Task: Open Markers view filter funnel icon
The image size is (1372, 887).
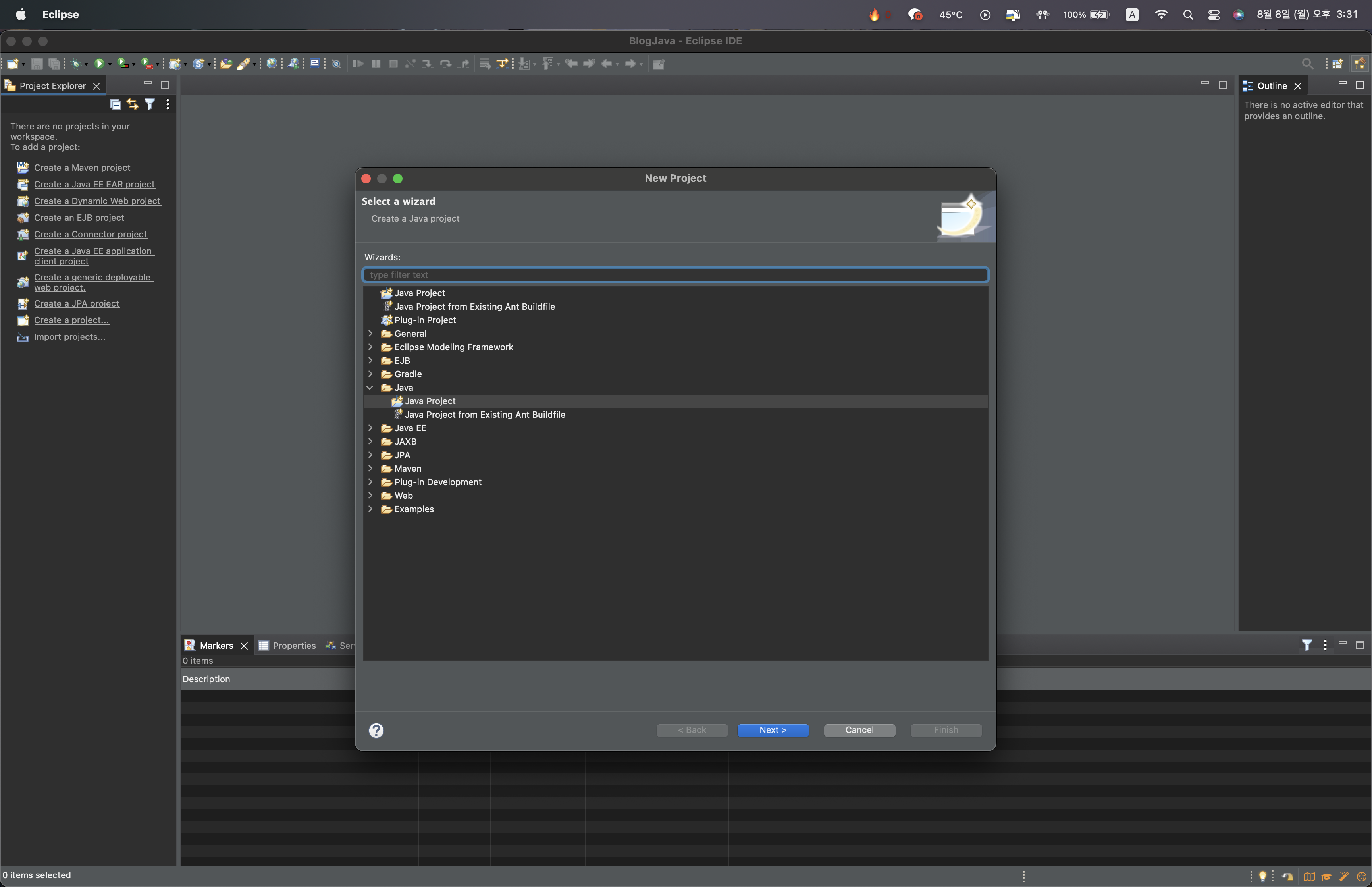Action: coord(1307,645)
